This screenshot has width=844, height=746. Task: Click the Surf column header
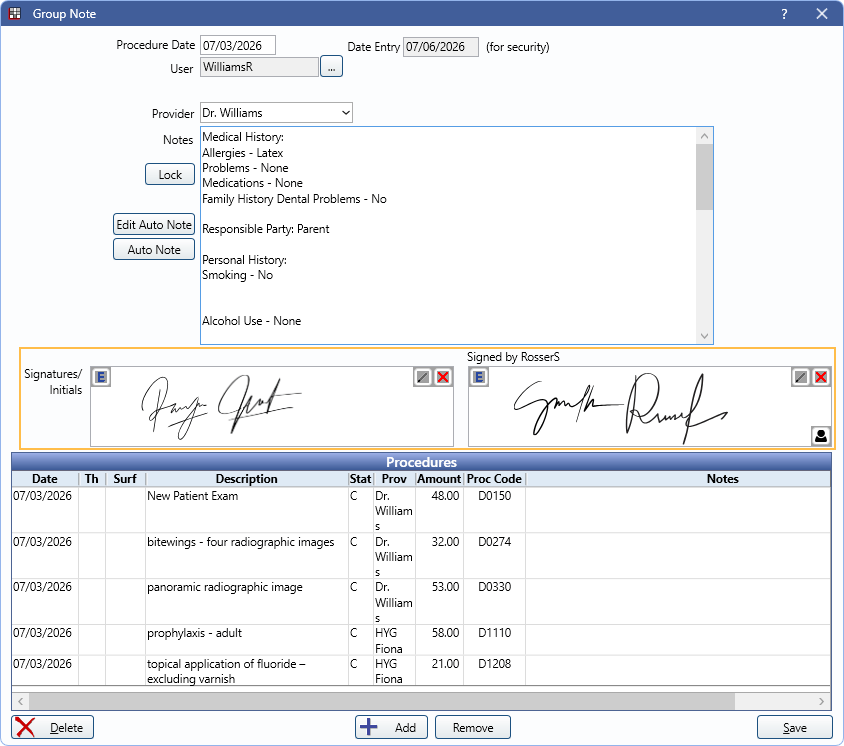click(x=125, y=479)
